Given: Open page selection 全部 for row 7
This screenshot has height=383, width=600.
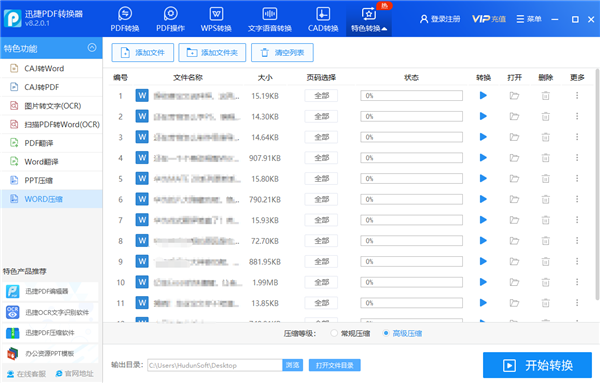Looking at the screenshot, I should [321, 220].
